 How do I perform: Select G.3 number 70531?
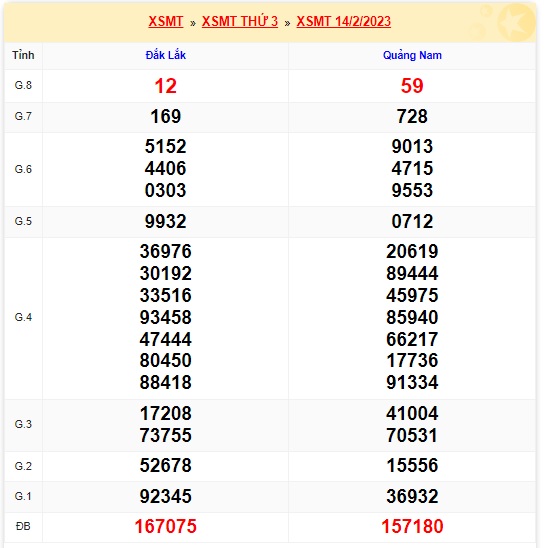(x=412, y=435)
